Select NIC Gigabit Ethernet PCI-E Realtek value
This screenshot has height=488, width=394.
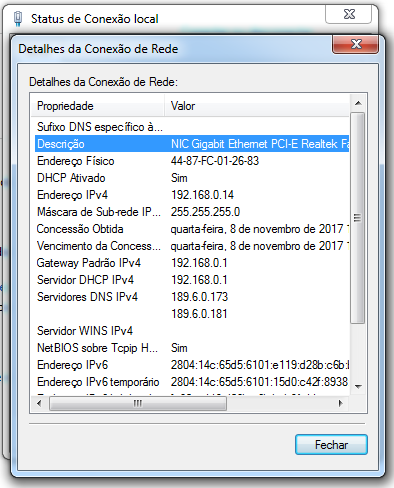[x=260, y=144]
